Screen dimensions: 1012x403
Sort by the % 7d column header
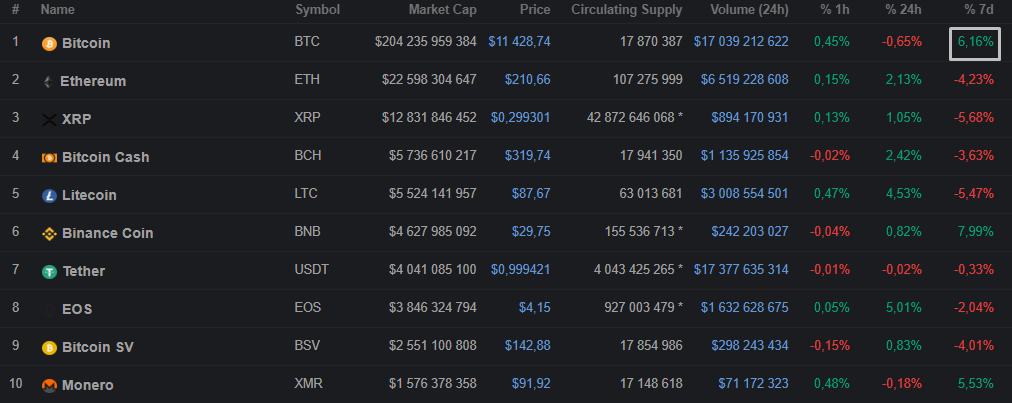[x=978, y=10]
